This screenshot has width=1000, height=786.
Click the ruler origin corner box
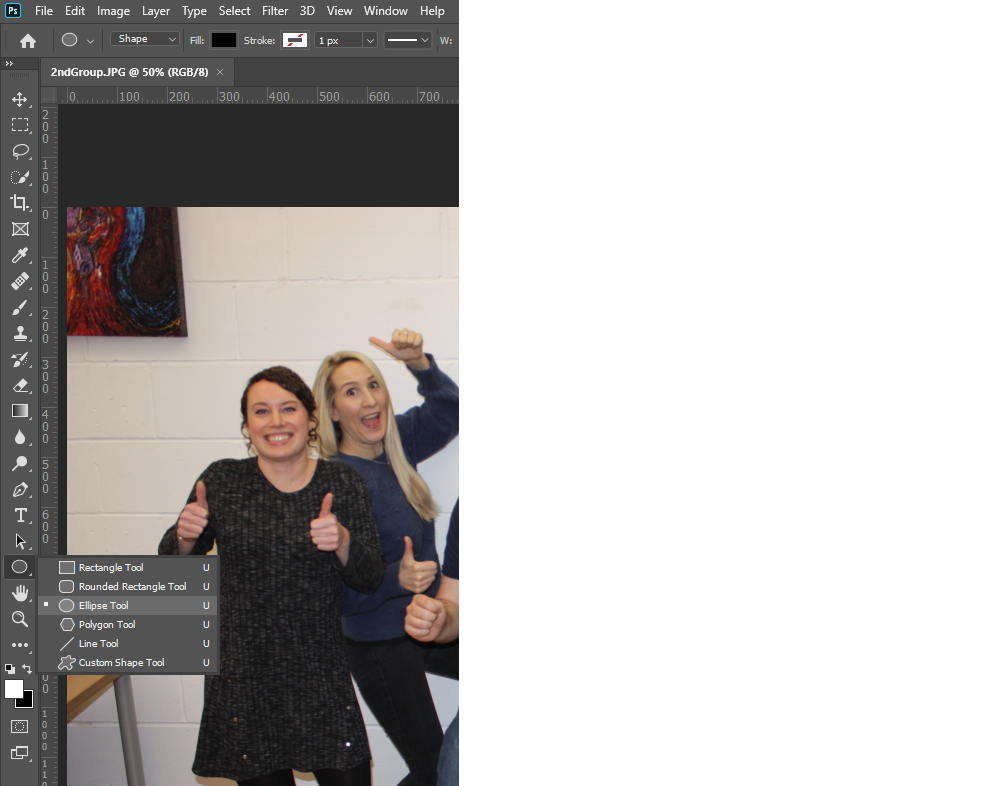[49, 96]
